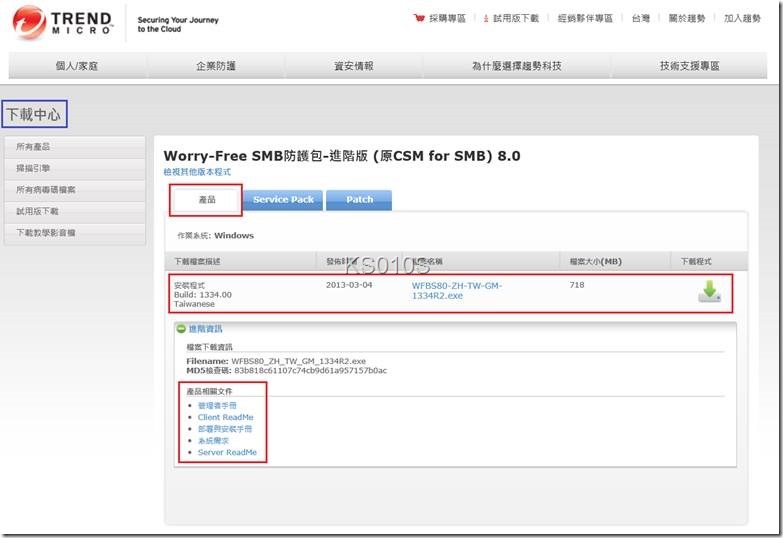The image size is (783, 538).
Task: Open the Client ReadMe document link
Action: 225,417
